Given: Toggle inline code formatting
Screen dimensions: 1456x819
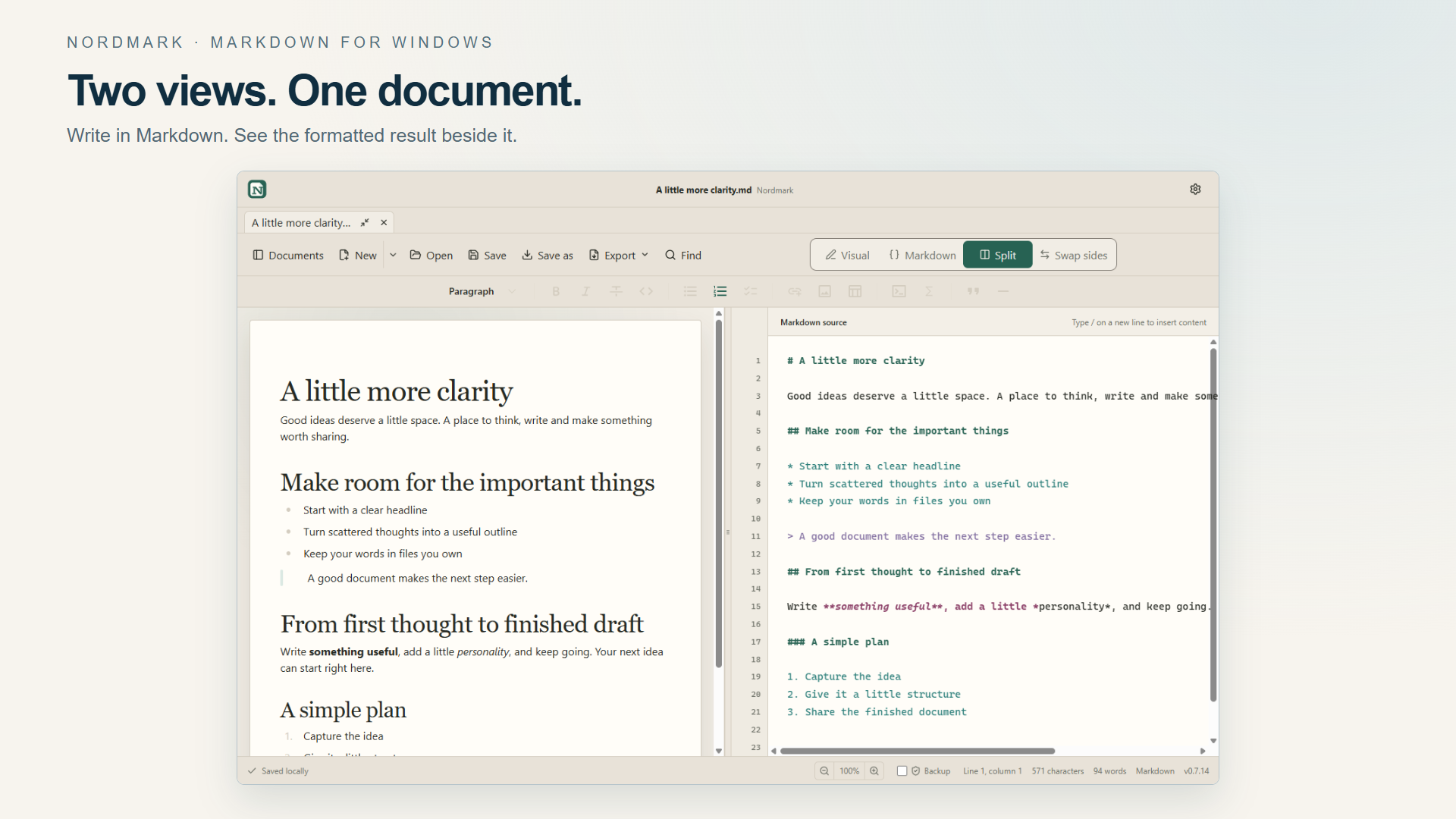Looking at the screenshot, I should click(646, 292).
